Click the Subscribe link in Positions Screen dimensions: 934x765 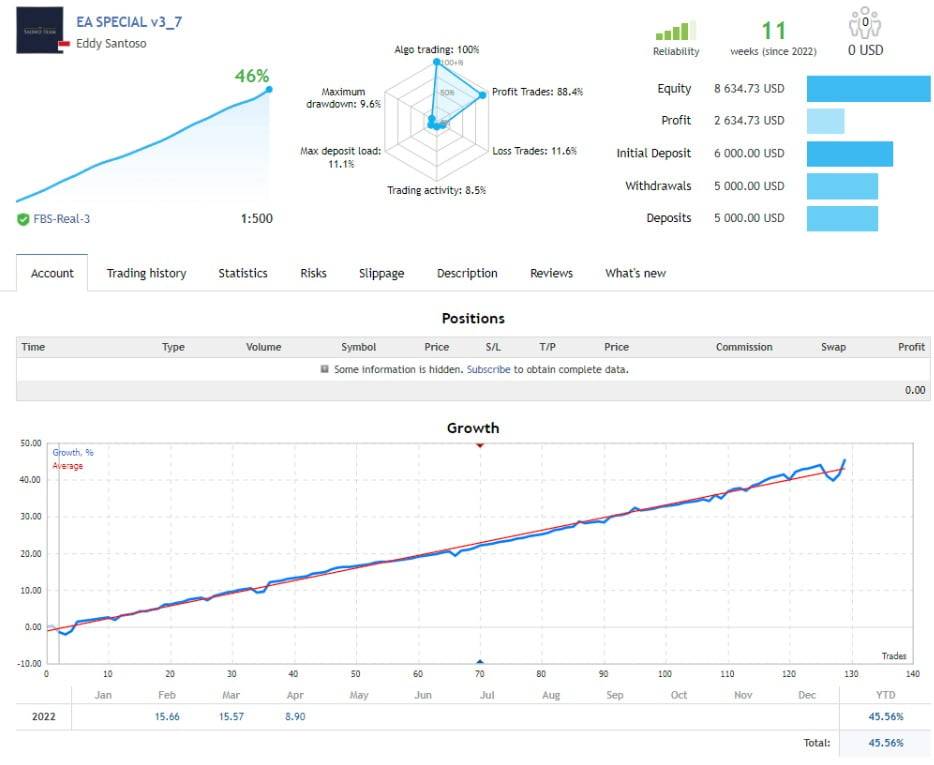pos(488,369)
